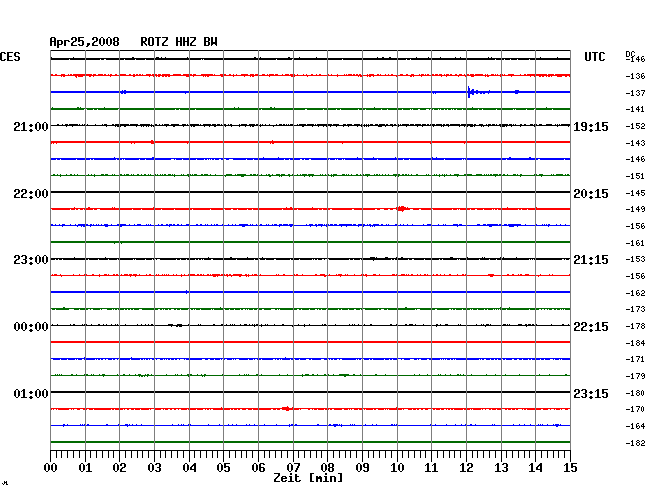Click minute tick label 08
This screenshot has height=494, width=650.
pos(327,468)
